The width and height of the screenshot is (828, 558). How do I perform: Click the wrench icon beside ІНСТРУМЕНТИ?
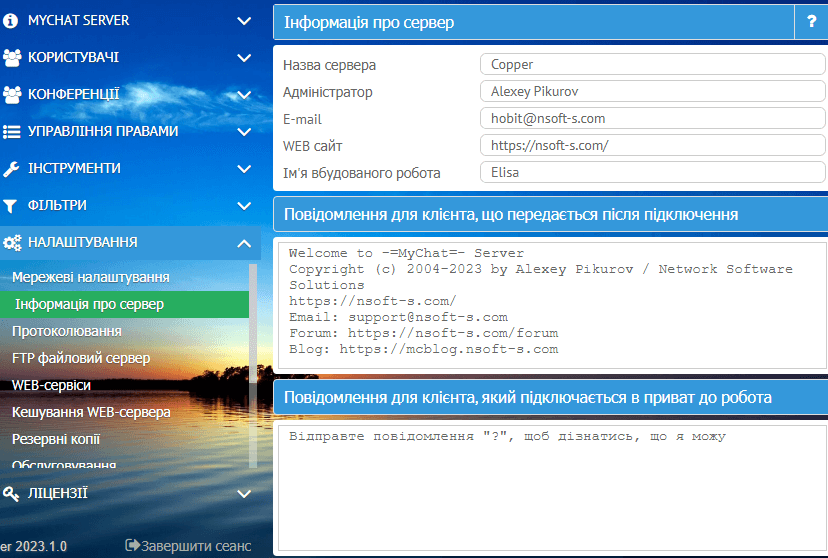coord(12,168)
